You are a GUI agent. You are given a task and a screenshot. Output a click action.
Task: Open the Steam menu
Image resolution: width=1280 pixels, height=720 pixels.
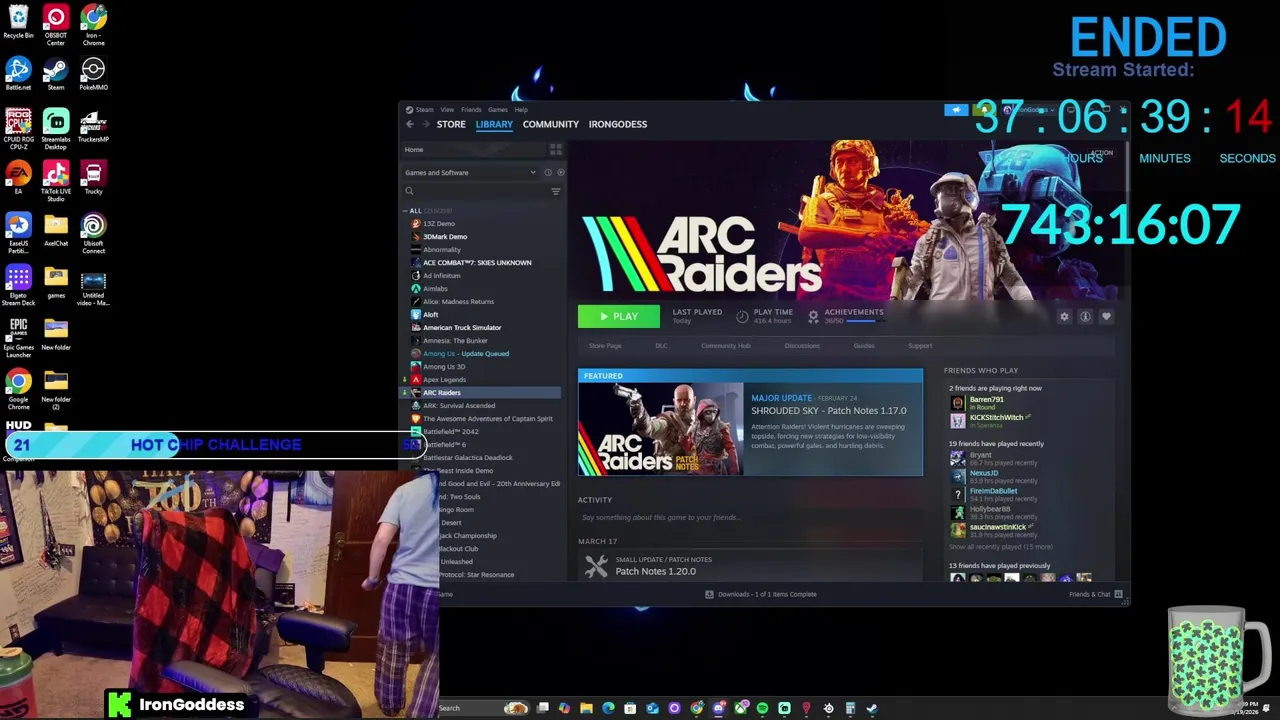pos(424,109)
